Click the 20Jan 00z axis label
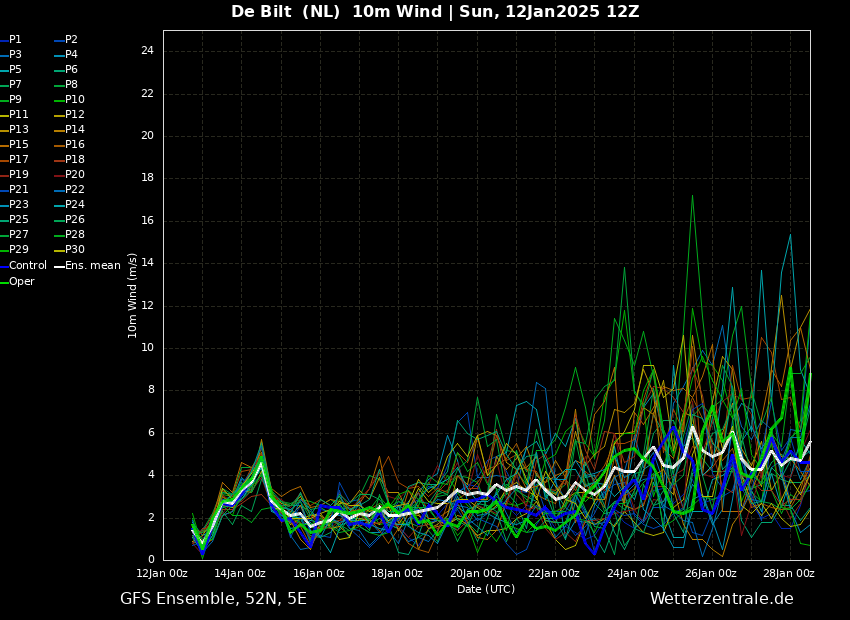The image size is (850, 620). 475,573
